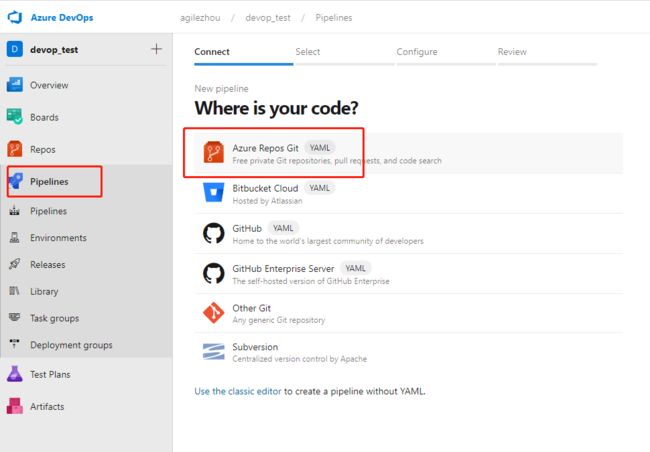The image size is (650, 452).
Task: Open agilezhou in the breadcrumb
Action: [200, 18]
